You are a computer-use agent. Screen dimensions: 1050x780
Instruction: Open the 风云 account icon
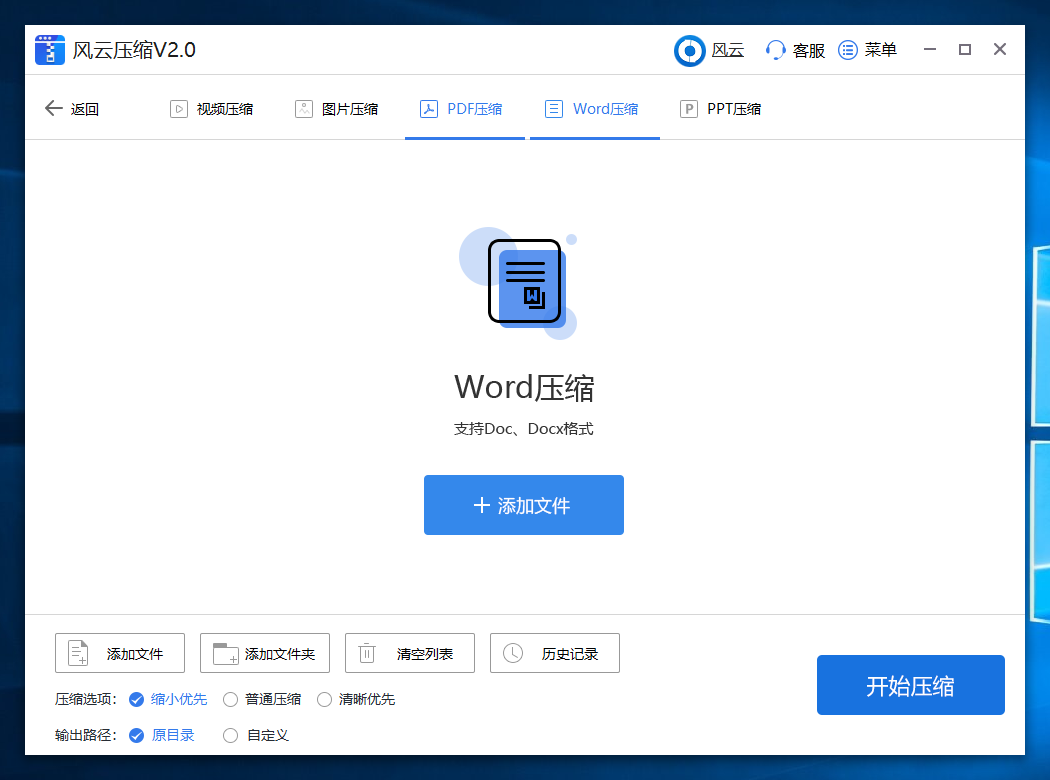(x=689, y=51)
